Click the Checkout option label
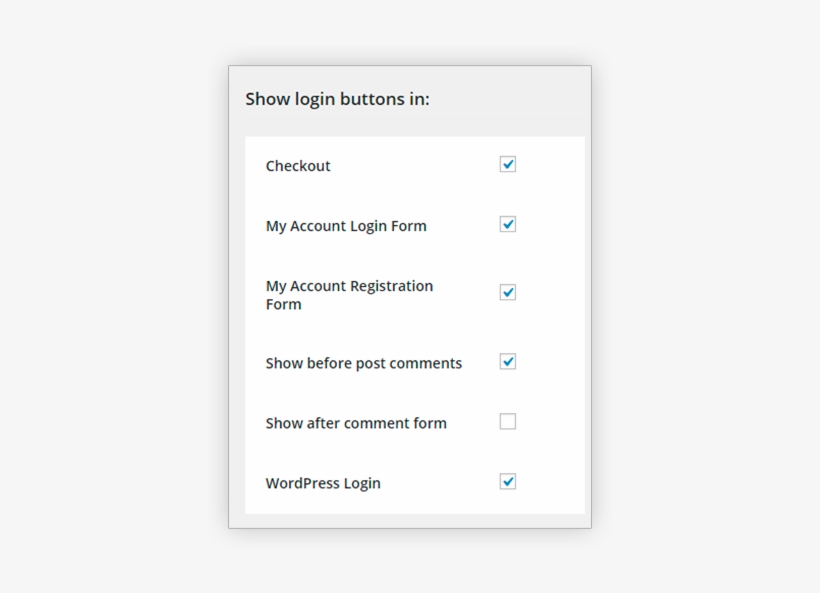 298,166
